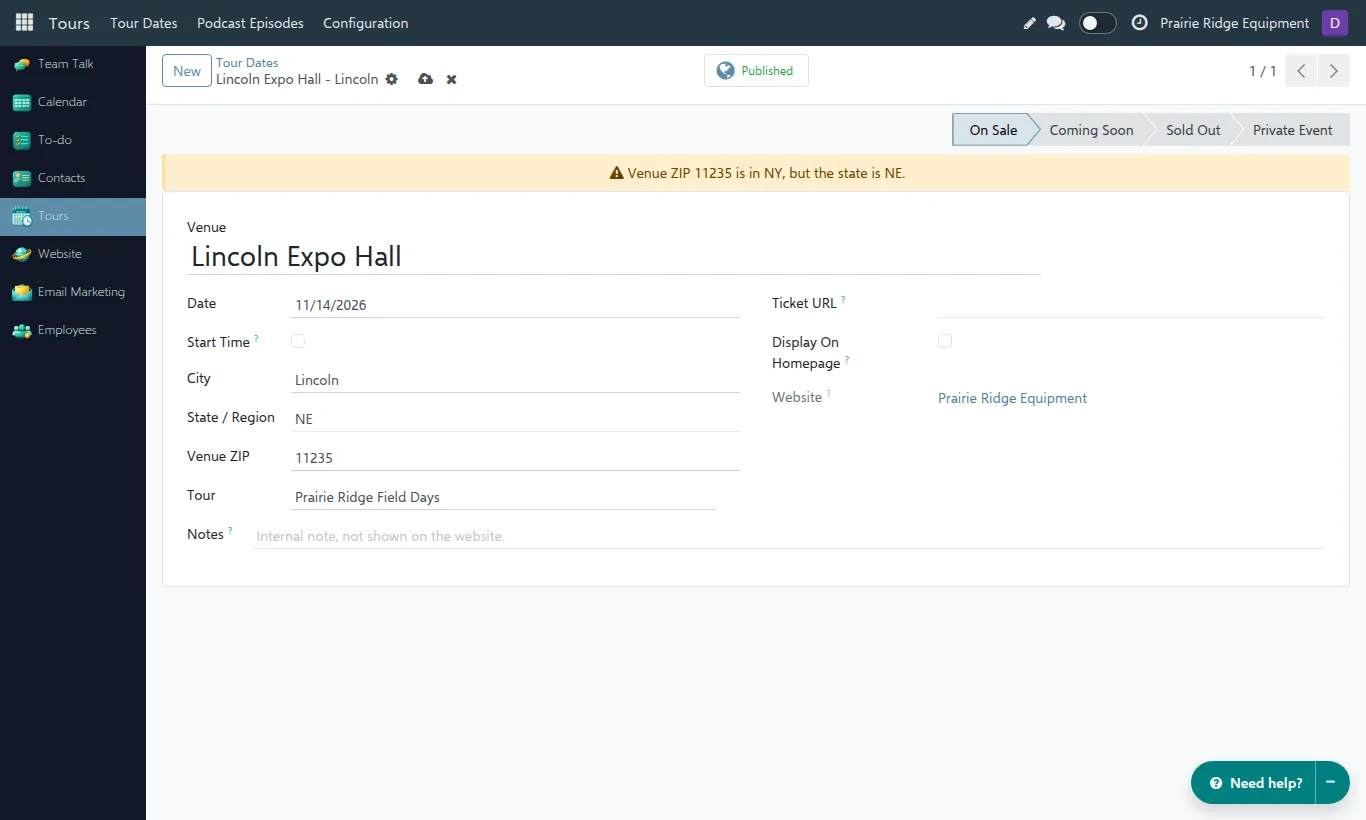Select the On Sale status
The width and height of the screenshot is (1366, 820).
point(992,130)
